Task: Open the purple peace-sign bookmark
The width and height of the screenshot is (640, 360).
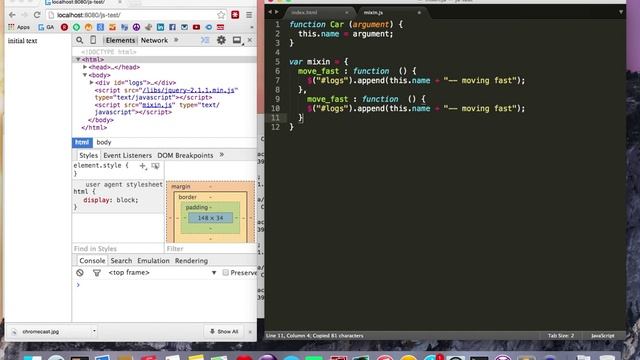Action: click(136, 27)
